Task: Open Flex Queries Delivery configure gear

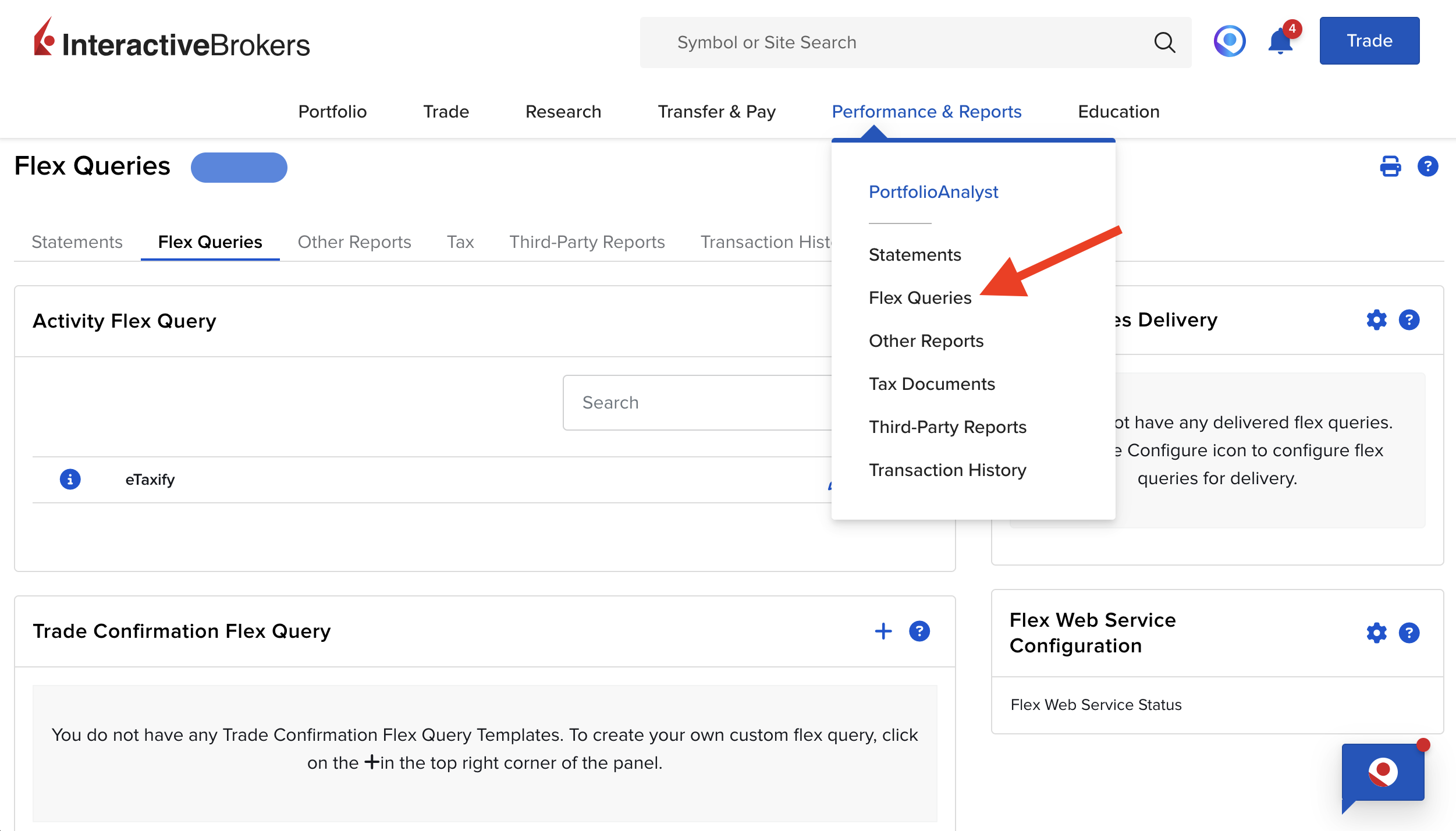Action: [1376, 320]
